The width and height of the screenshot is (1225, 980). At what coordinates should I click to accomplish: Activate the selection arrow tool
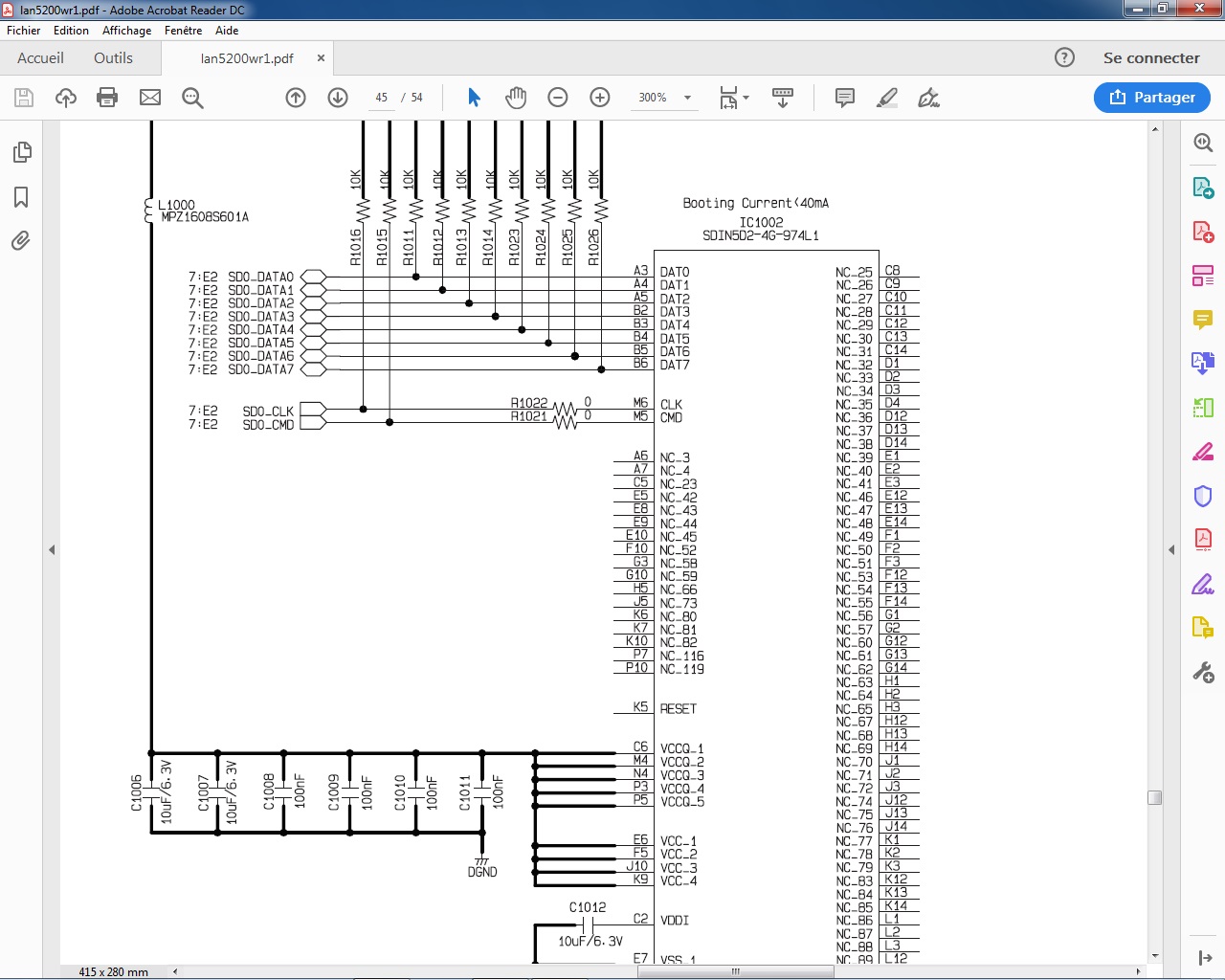pyautogui.click(x=474, y=98)
